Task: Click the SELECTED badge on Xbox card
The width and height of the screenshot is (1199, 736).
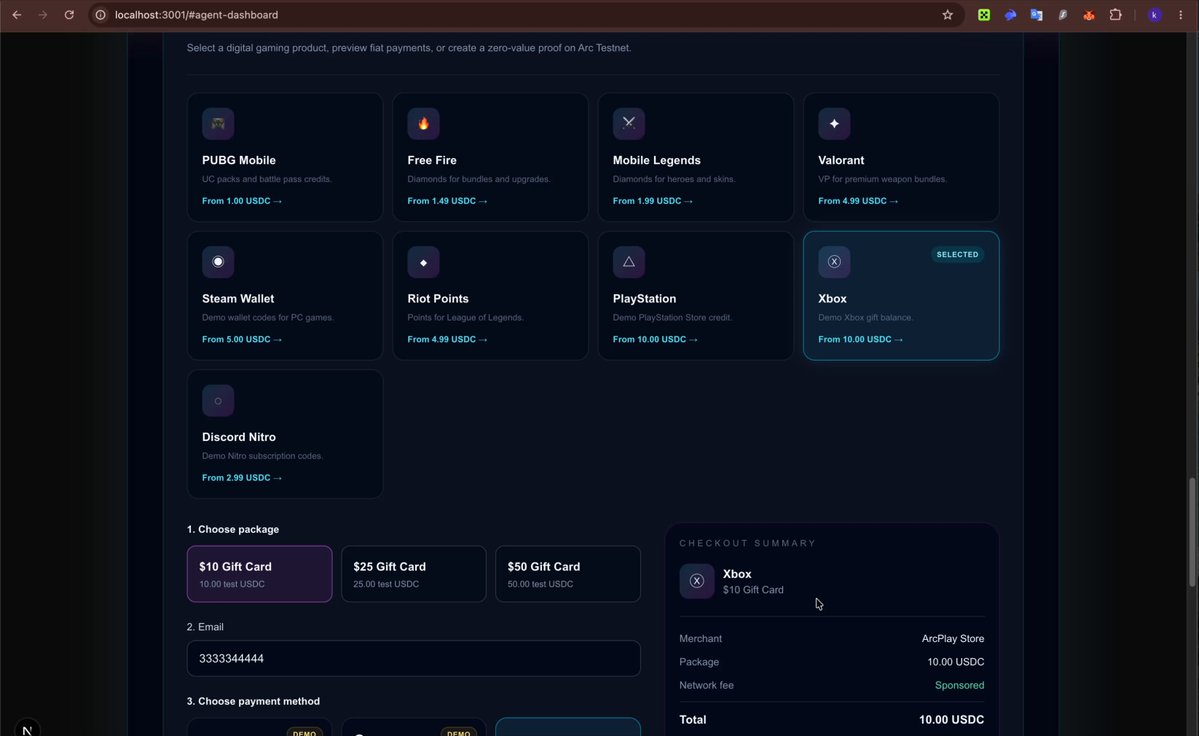Action: coord(957,255)
